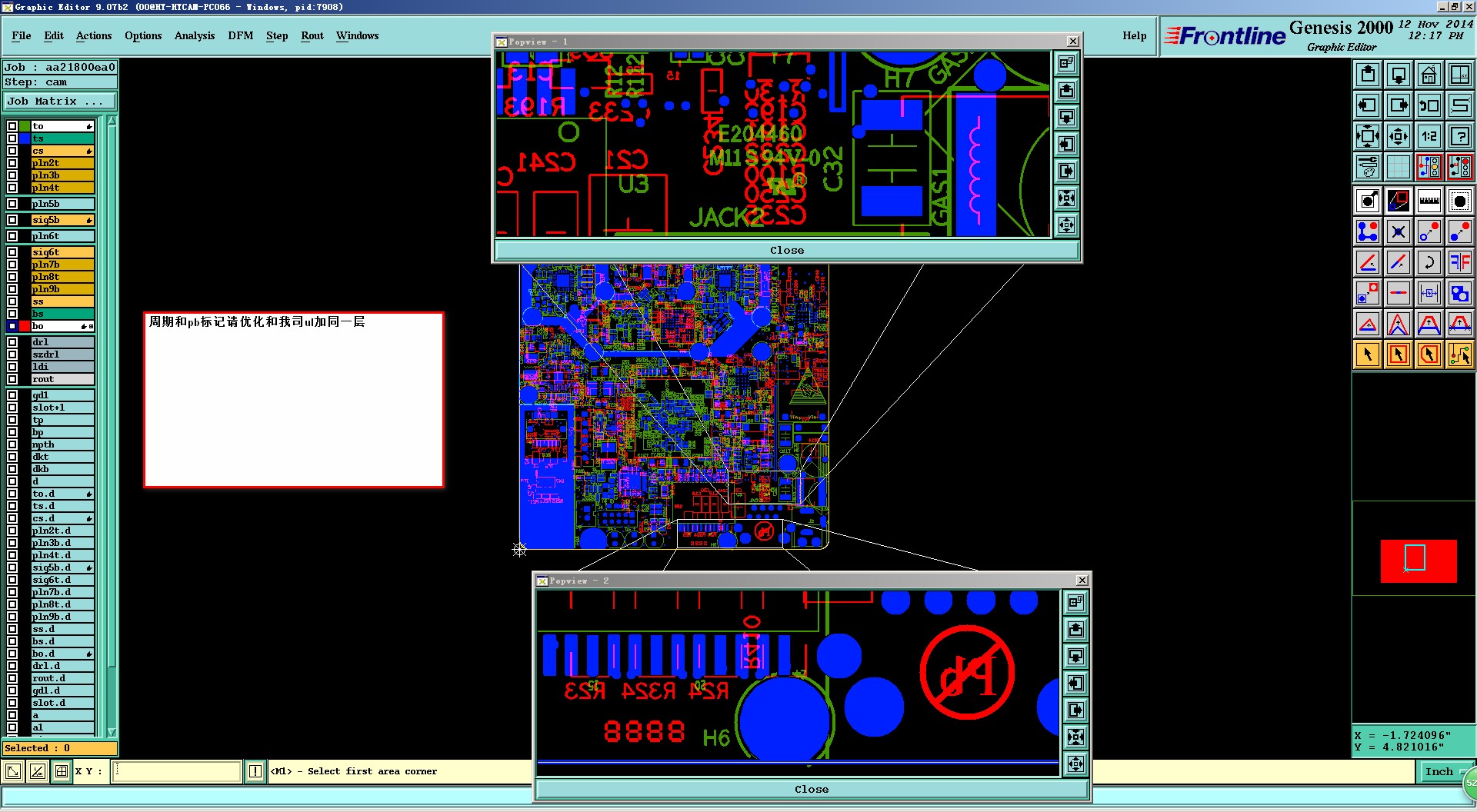
Task: Select layer name sig6t
Action: coord(62,252)
